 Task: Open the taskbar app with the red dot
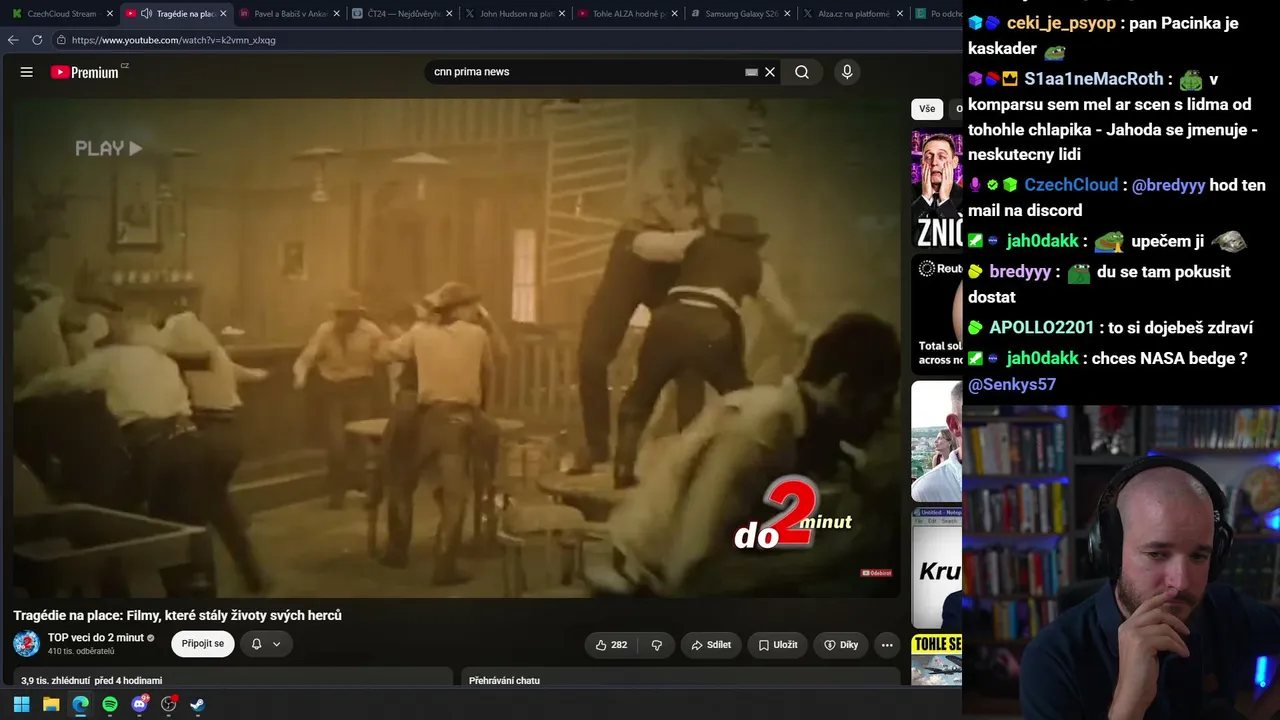point(169,704)
